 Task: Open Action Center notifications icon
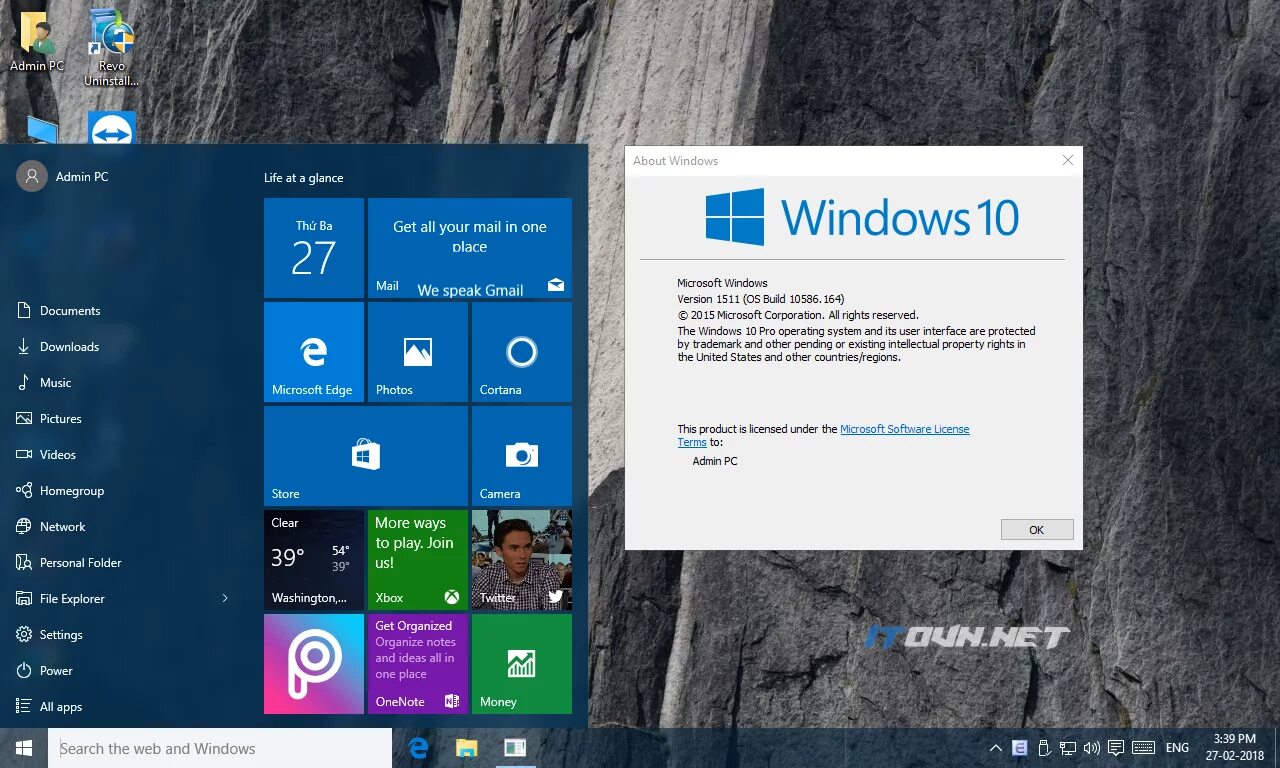1116,748
